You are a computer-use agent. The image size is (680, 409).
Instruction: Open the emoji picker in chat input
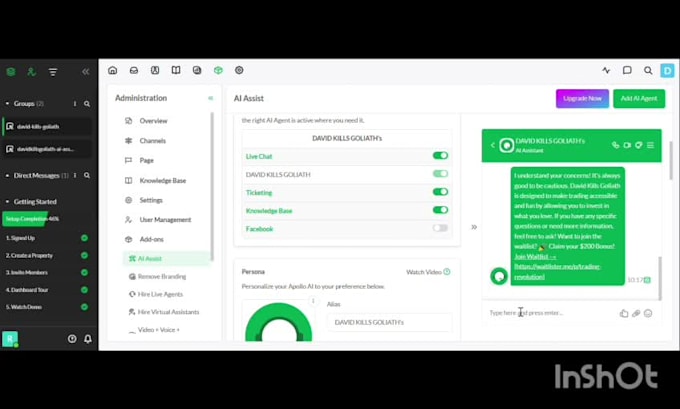point(648,313)
